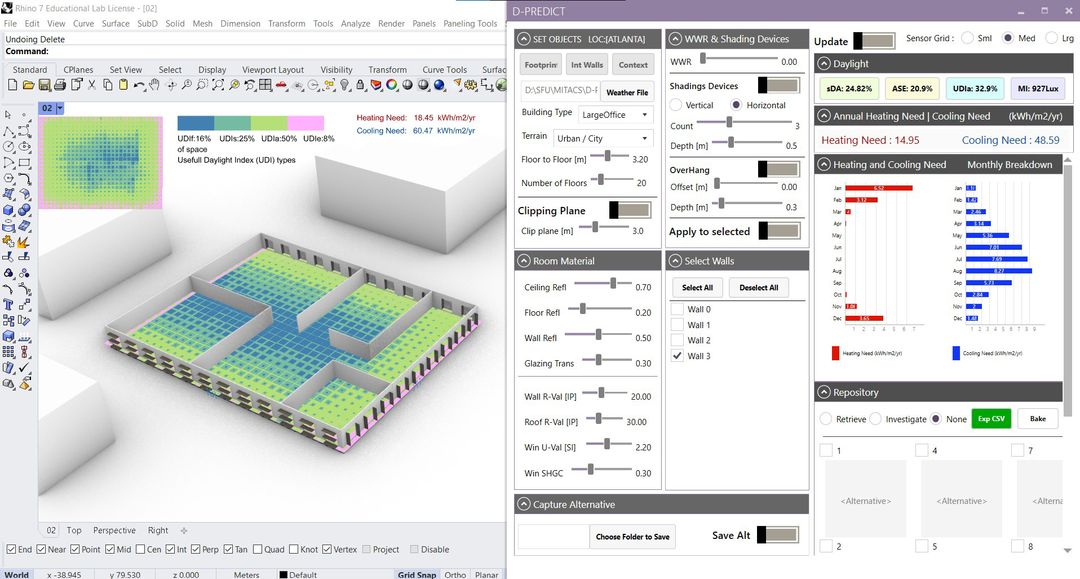1080x579 pixels.
Task: Click the Weather File button
Action: (x=627, y=93)
